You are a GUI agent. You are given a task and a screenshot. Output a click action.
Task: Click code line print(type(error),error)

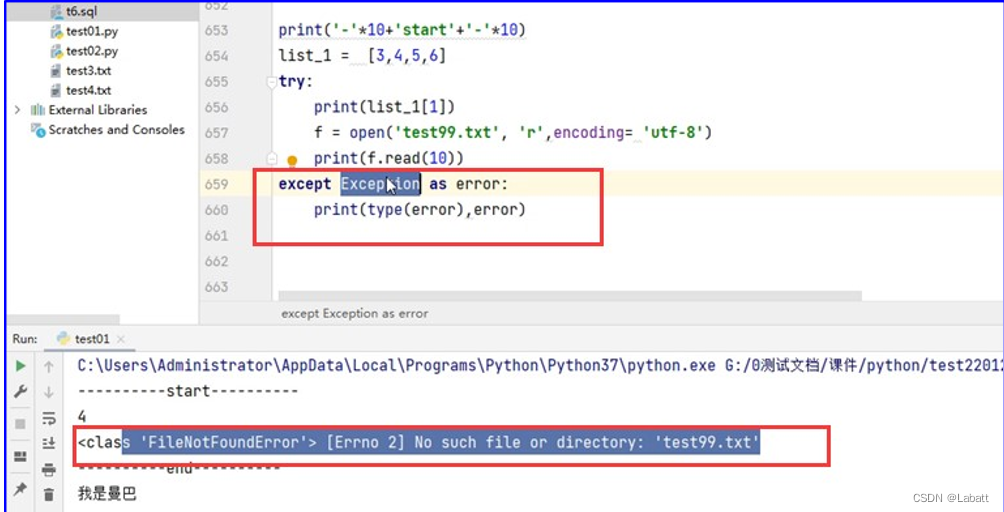click(419, 210)
